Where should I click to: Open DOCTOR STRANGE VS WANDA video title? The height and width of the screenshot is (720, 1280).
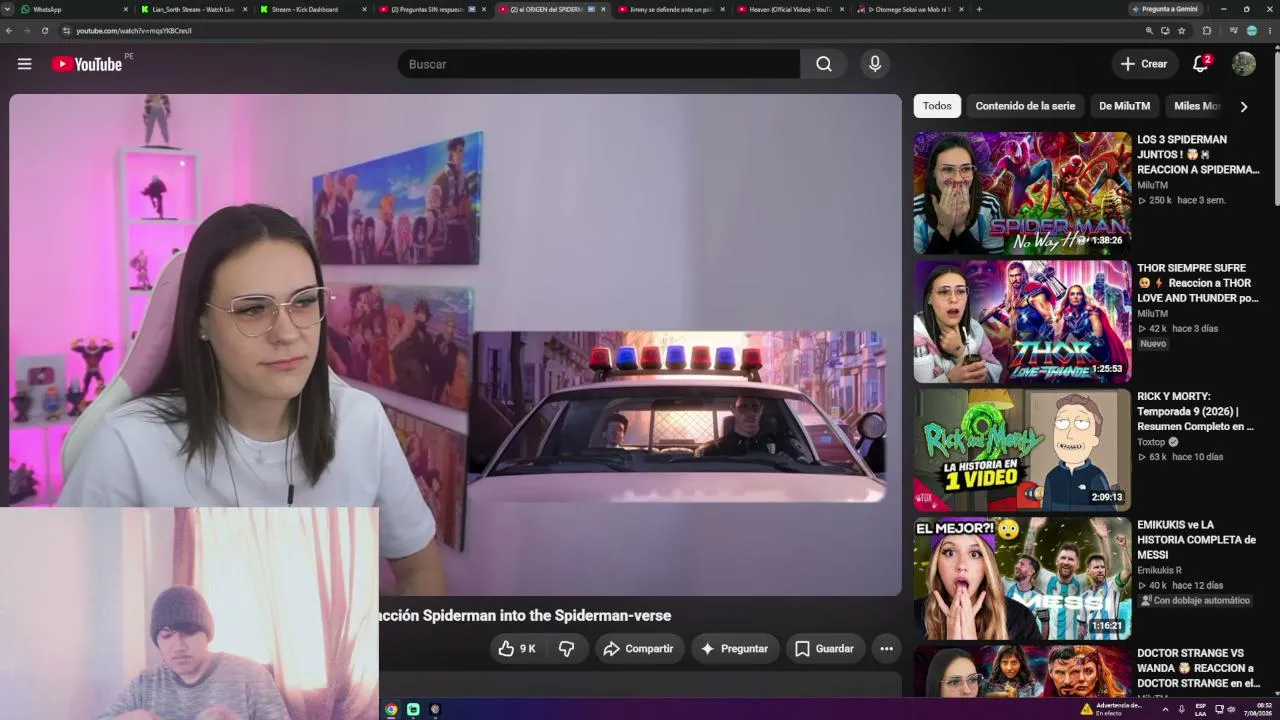(x=1198, y=668)
